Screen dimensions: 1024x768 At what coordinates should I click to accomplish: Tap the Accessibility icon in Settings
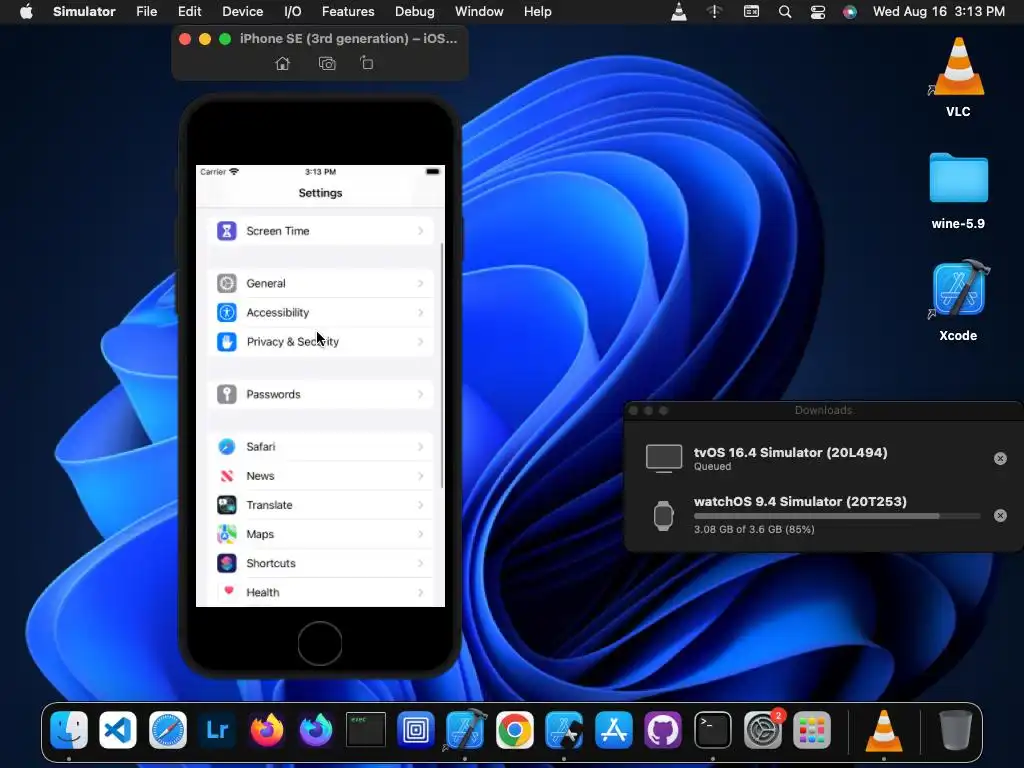(x=227, y=312)
